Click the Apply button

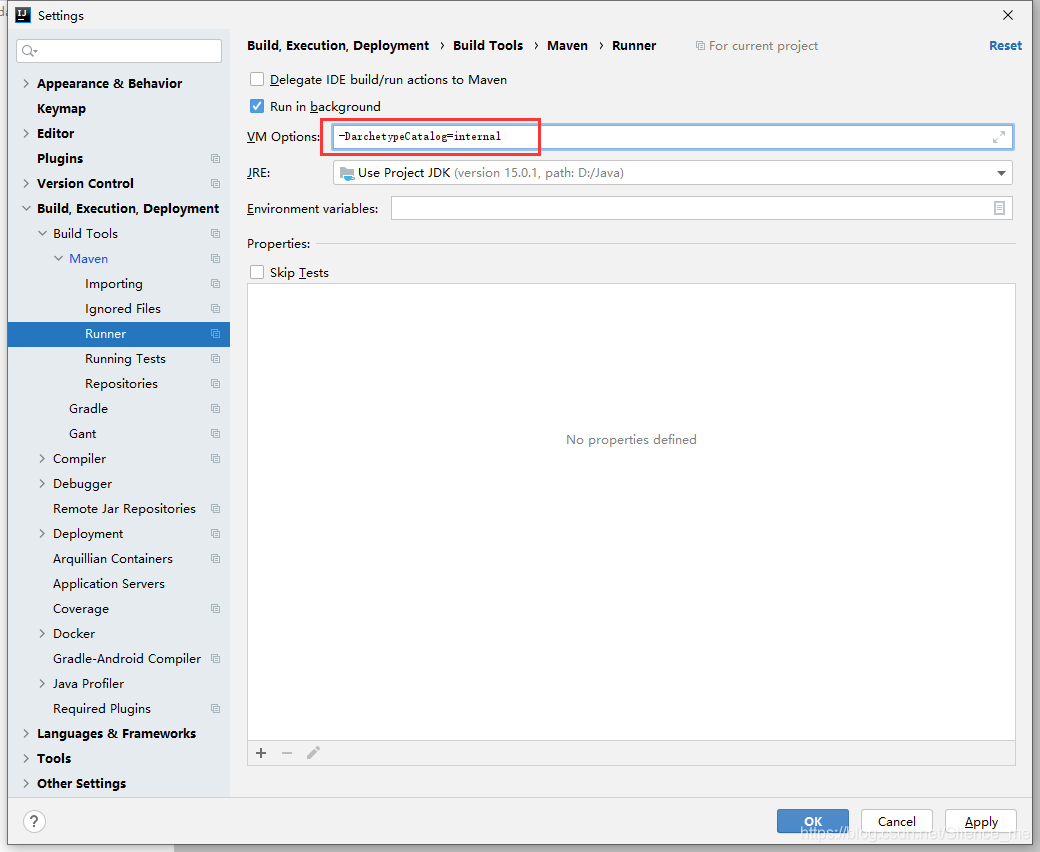[981, 822]
